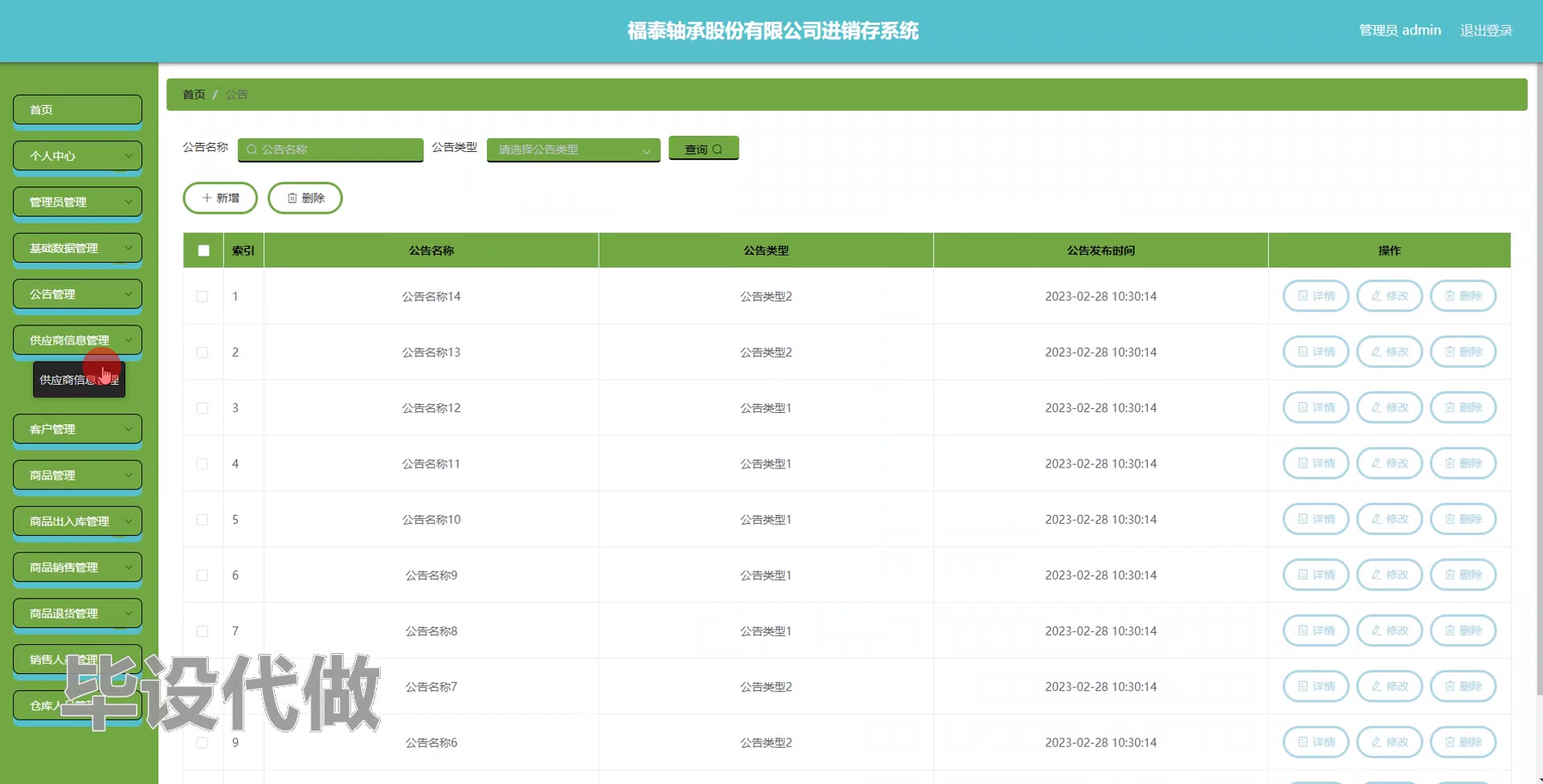The width and height of the screenshot is (1543, 784).
Task: Expand the 个人中心 sidebar menu
Action: [x=77, y=156]
